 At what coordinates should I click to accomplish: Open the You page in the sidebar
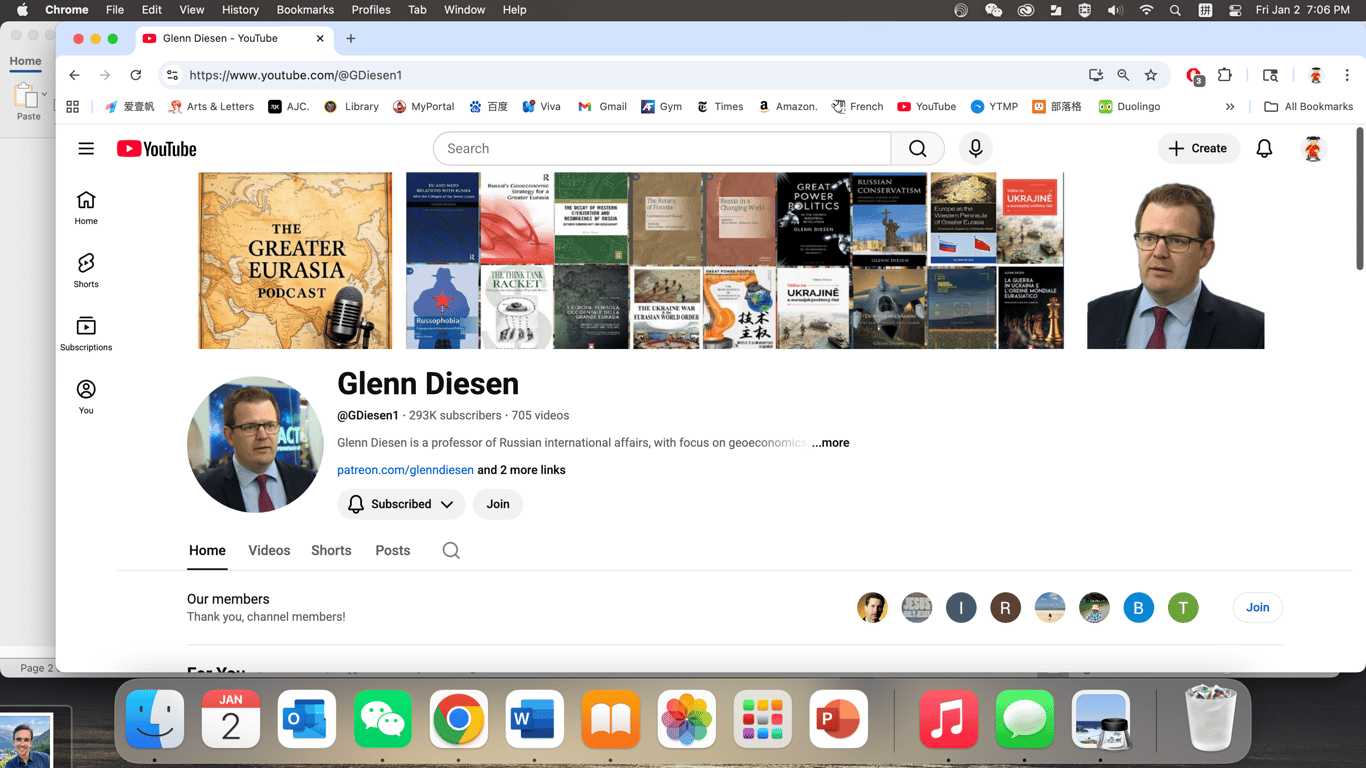click(x=86, y=397)
